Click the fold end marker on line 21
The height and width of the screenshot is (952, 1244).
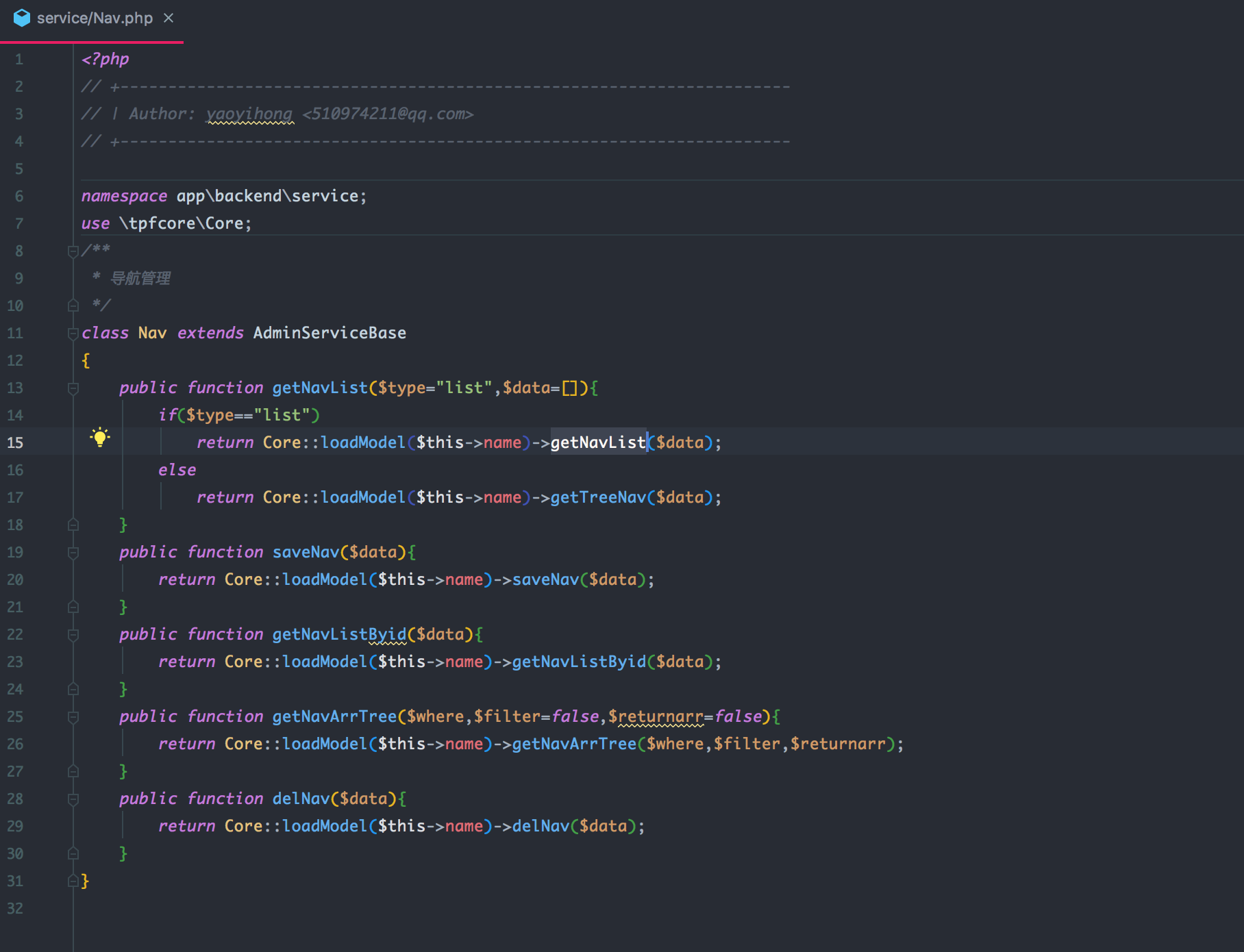pos(73,607)
